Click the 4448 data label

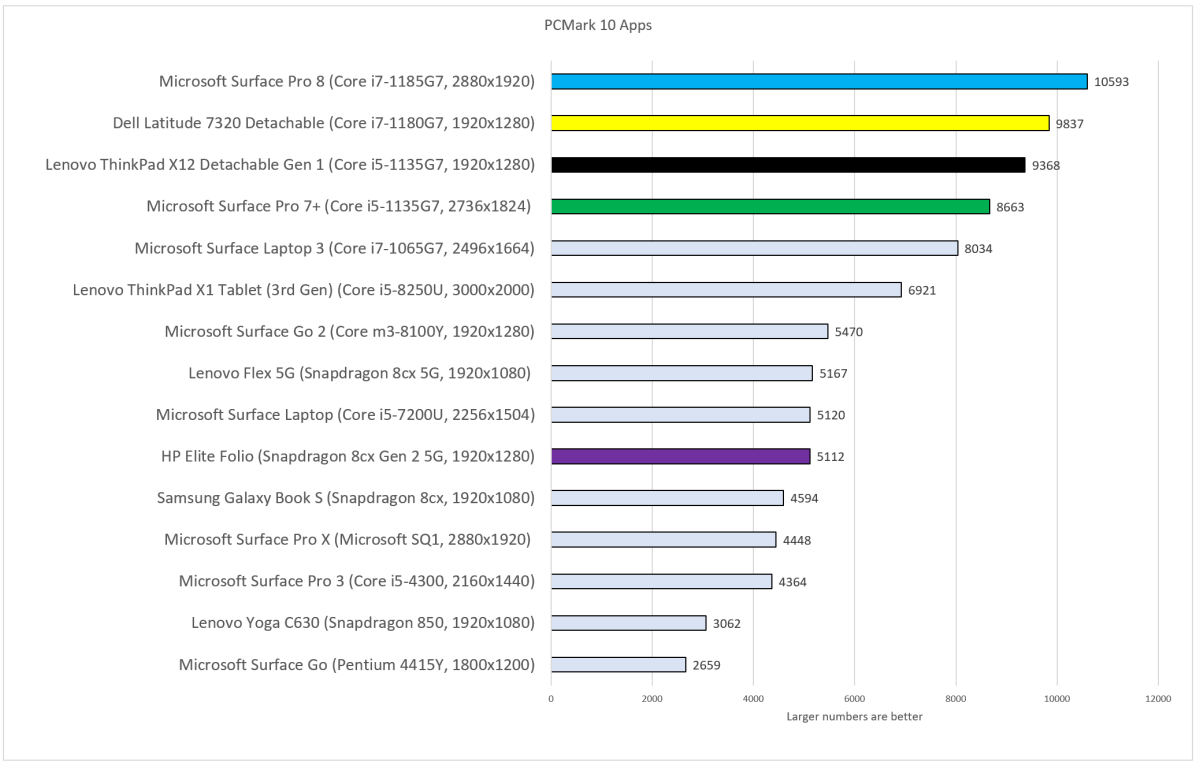(796, 540)
